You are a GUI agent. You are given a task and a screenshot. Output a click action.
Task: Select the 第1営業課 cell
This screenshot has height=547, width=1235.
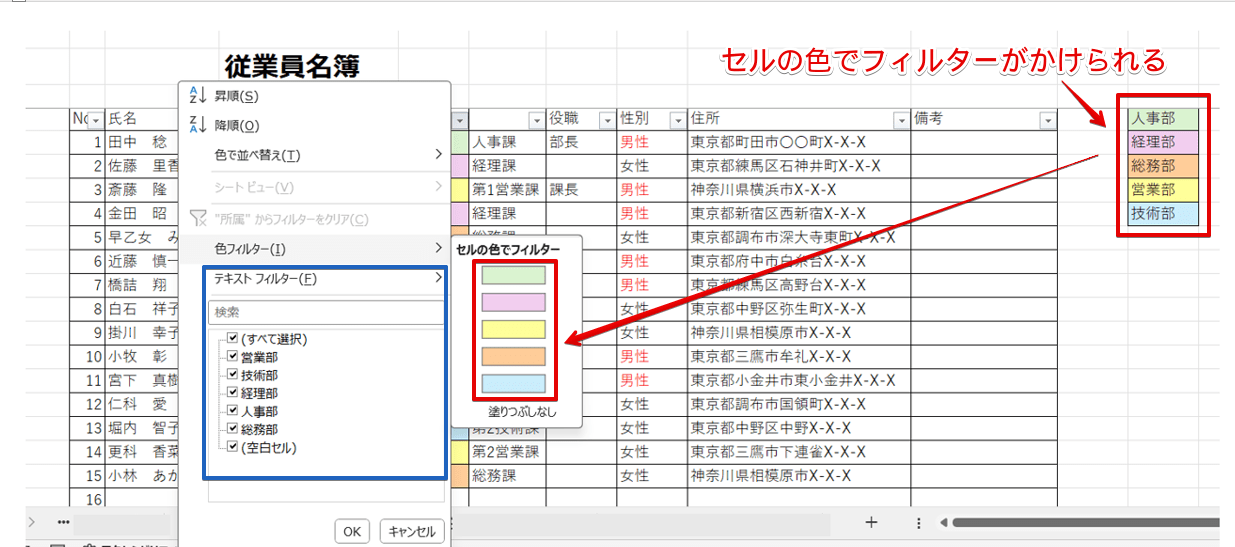(507, 190)
